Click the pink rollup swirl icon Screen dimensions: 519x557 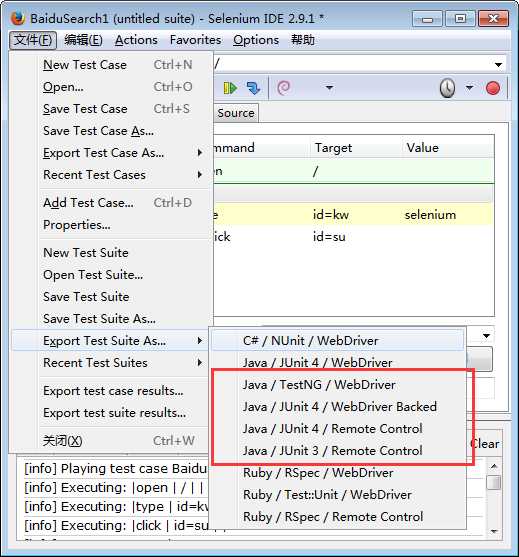point(283,88)
